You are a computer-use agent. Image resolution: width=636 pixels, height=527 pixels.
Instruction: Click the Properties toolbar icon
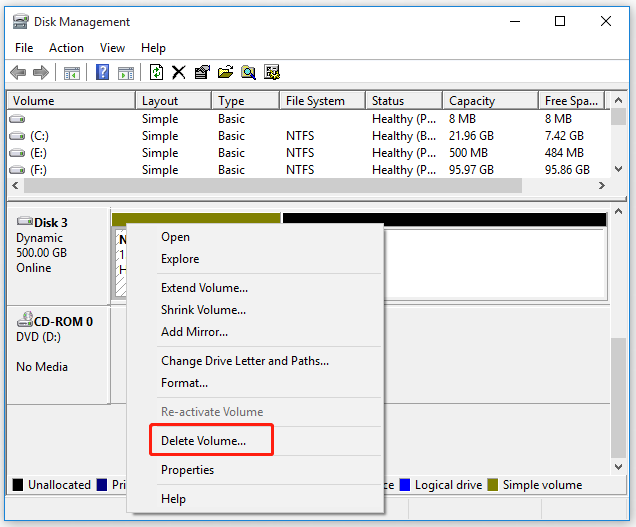pyautogui.click(x=202, y=73)
